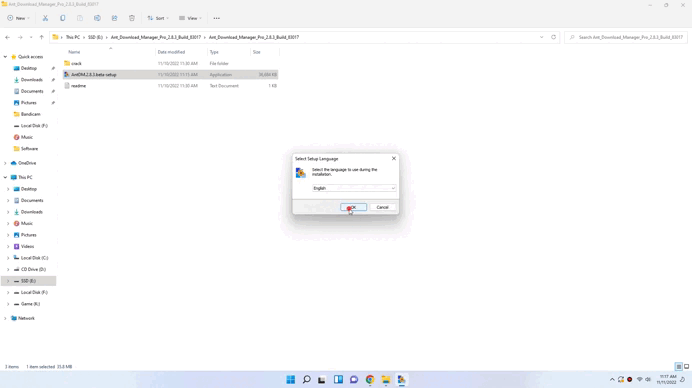Click the Share icon in toolbar
The width and height of the screenshot is (692, 388).
(114, 18)
